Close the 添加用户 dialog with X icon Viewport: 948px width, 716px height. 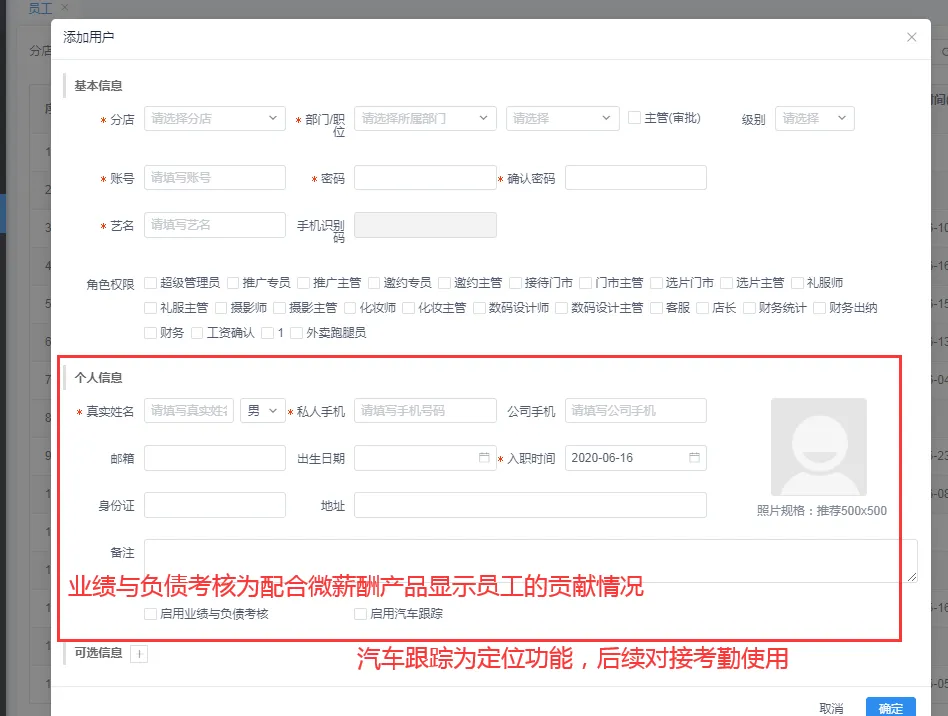(x=911, y=37)
